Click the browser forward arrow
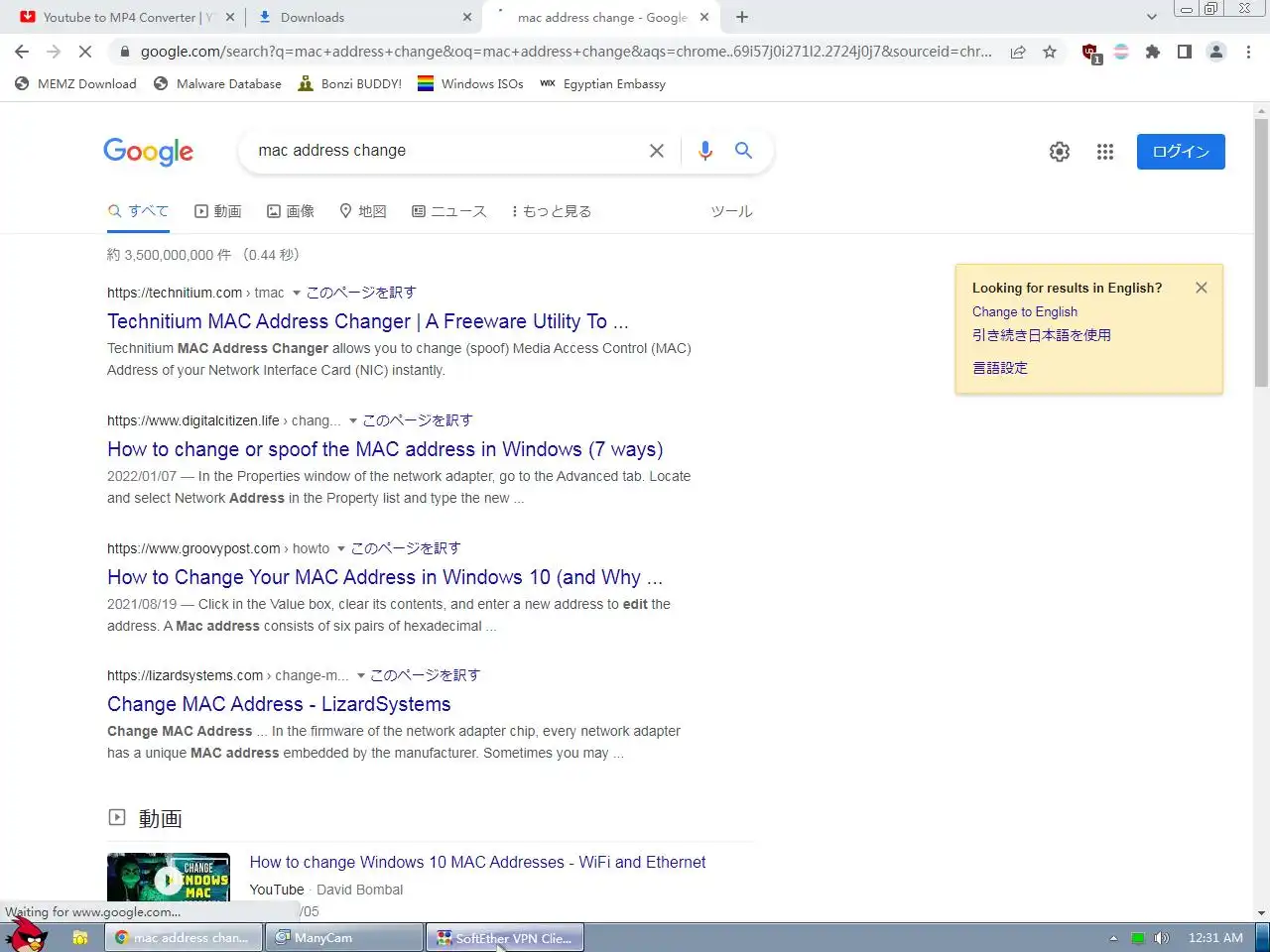 (54, 52)
